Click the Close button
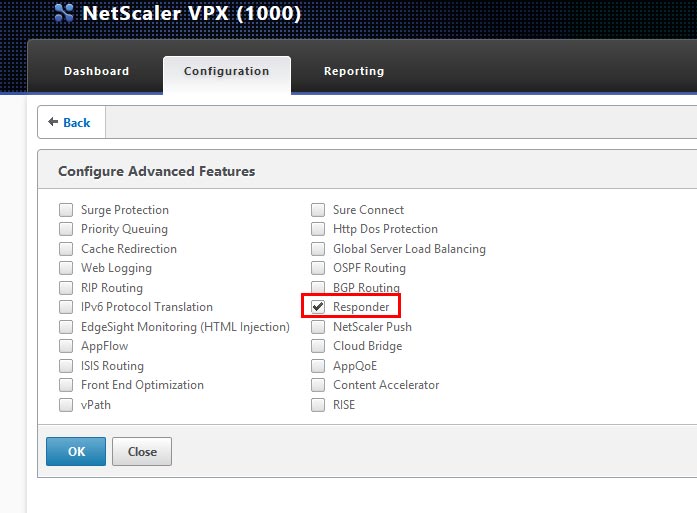This screenshot has height=513, width=697. 142,451
